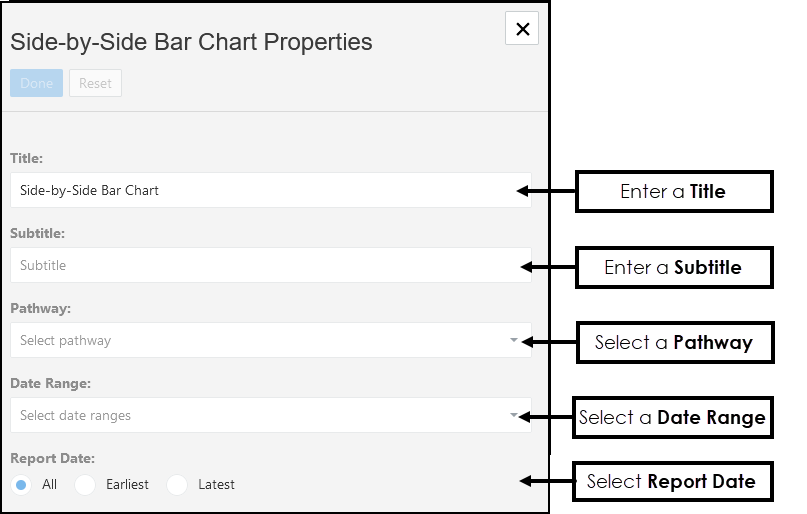Click the Date Range dropdown arrow icon
The image size is (807, 514).
(514, 415)
